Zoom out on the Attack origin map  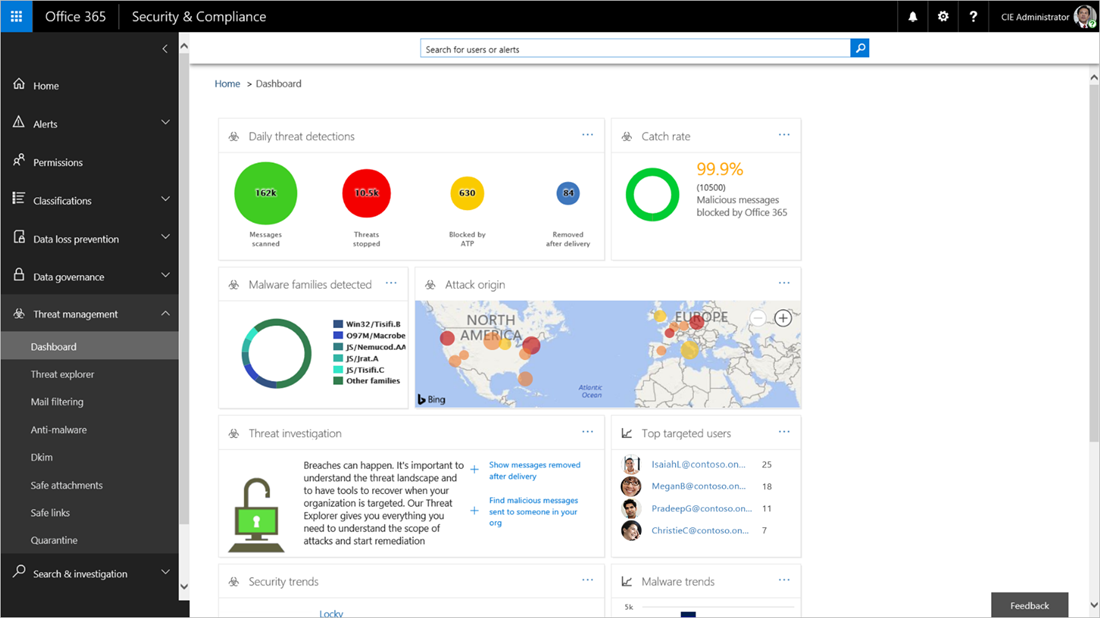pos(758,318)
